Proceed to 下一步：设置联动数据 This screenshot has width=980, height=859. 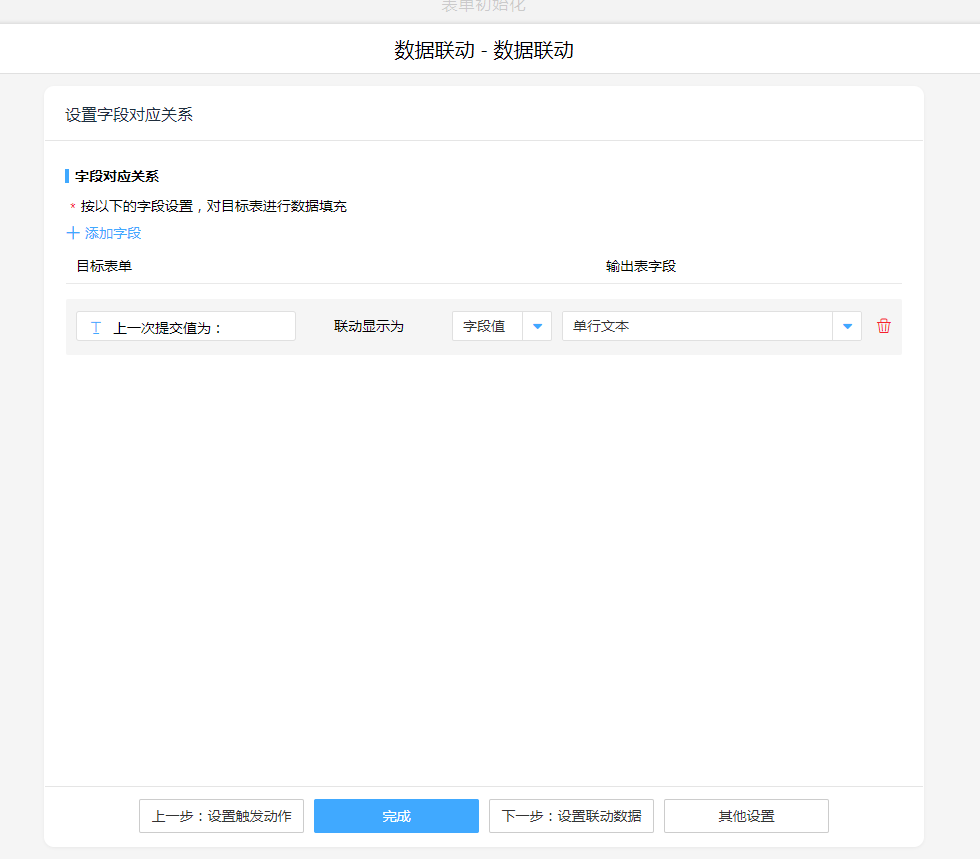[571, 816]
